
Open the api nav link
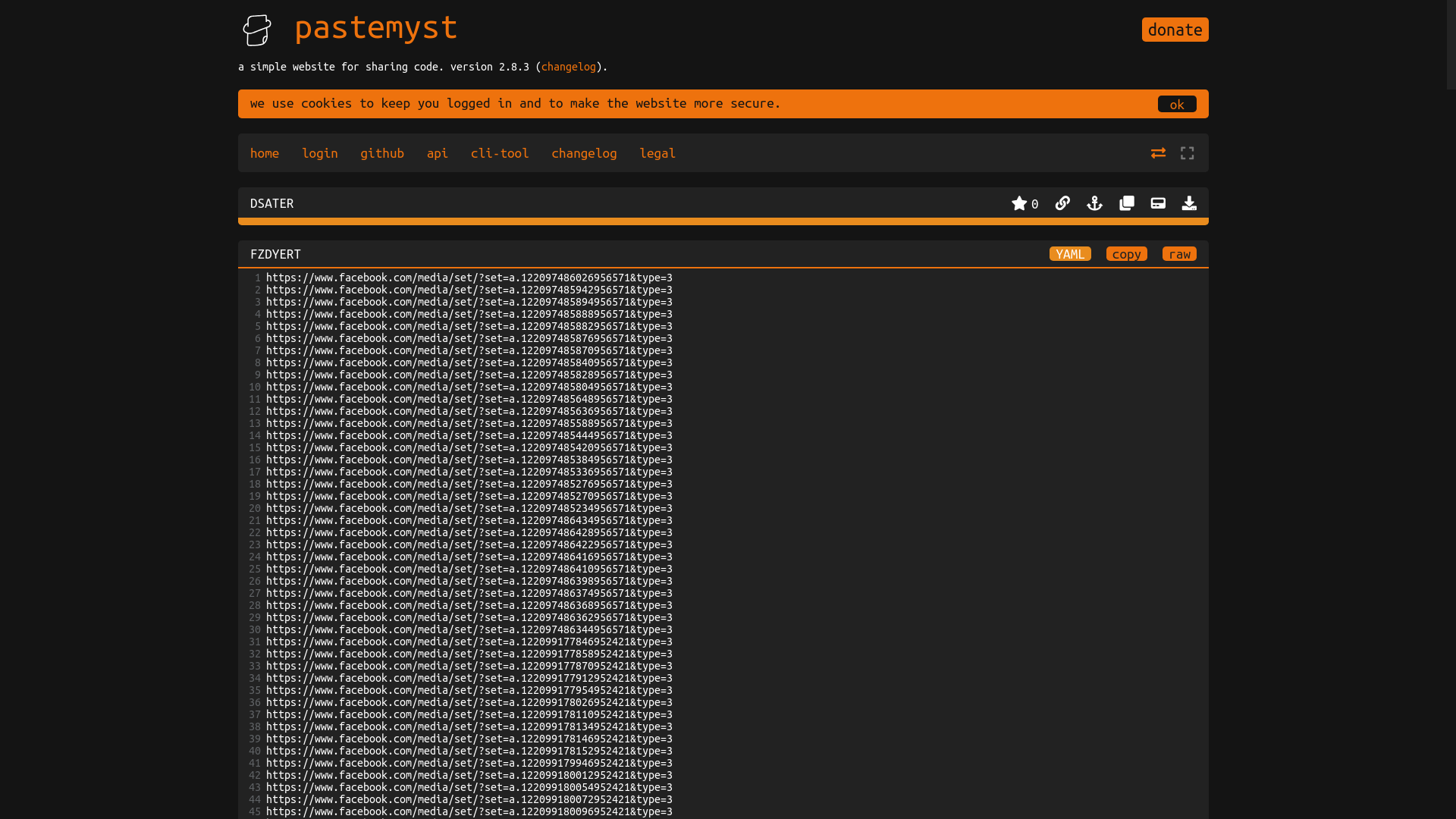(437, 153)
